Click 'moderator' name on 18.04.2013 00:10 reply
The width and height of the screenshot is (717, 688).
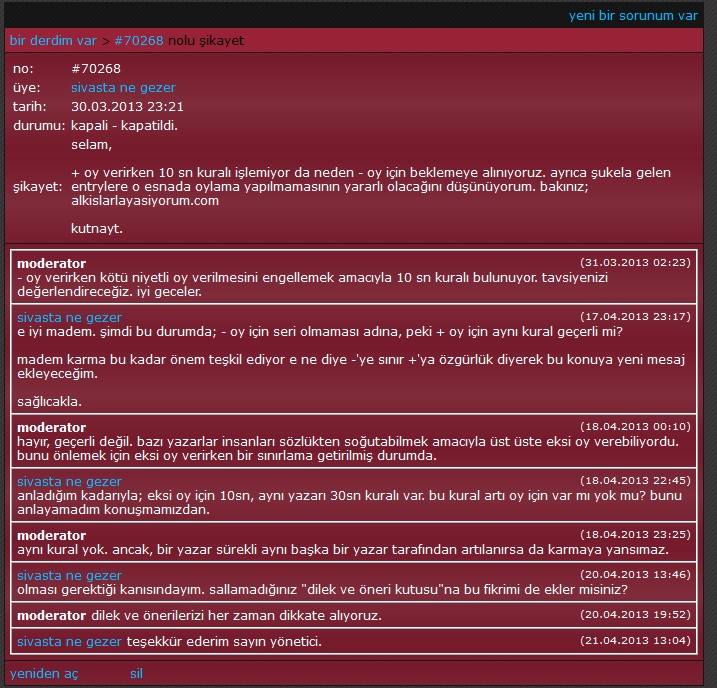(x=52, y=427)
